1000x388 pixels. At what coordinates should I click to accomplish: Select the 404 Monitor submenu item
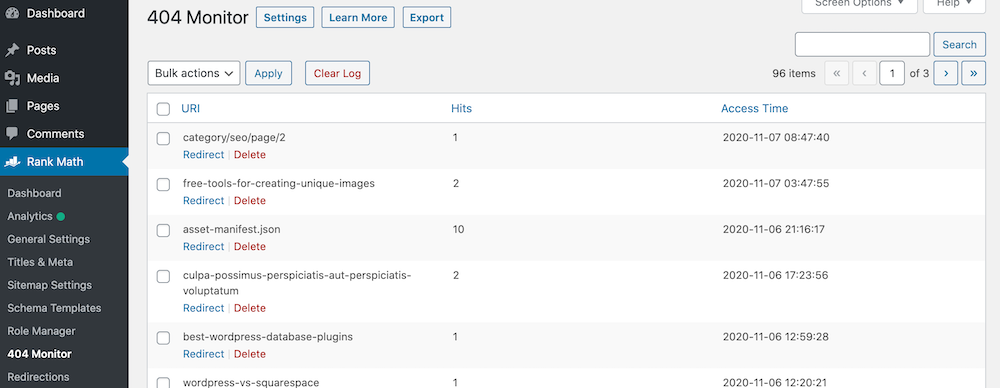pos(40,354)
